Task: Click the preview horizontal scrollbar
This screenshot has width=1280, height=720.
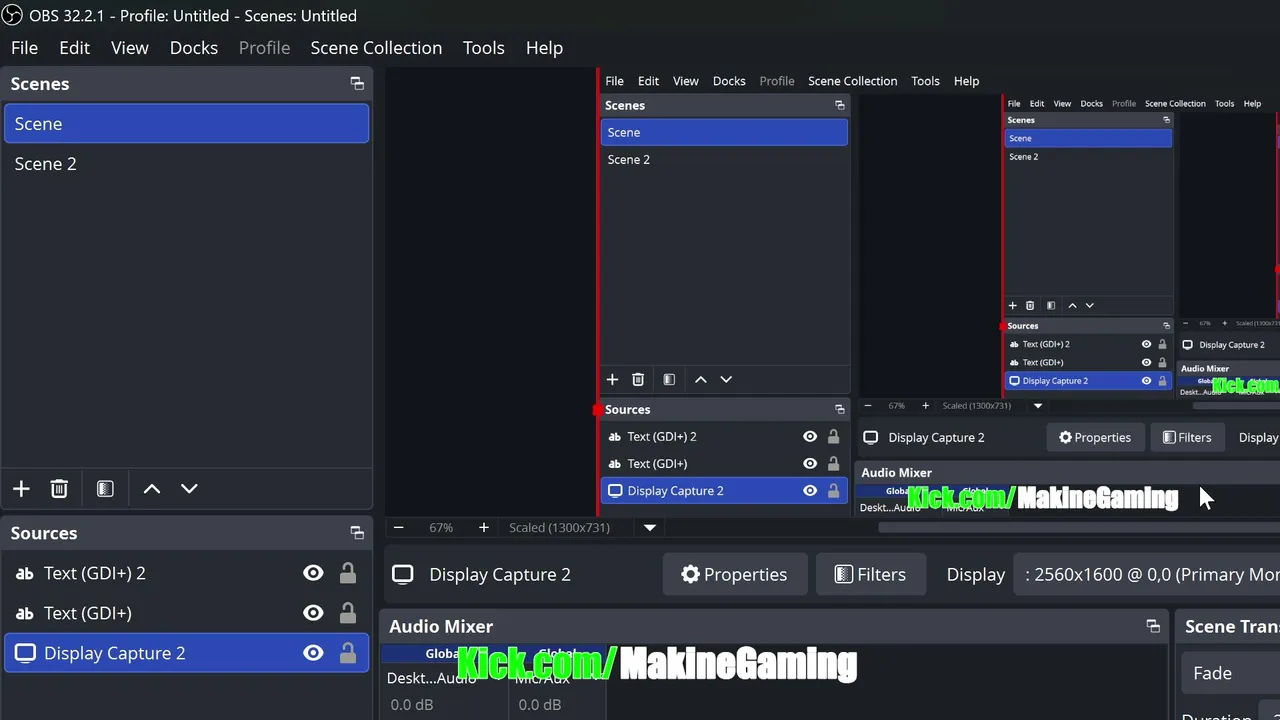Action: 1080,528
